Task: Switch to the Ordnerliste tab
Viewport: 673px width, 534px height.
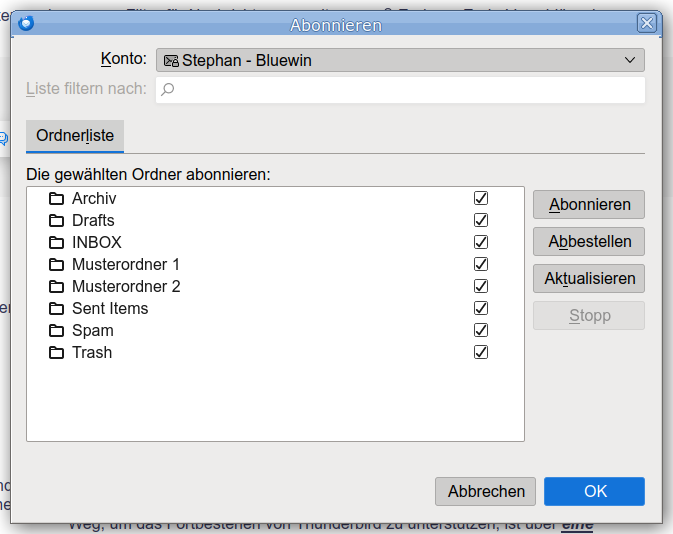Action: pos(75,135)
